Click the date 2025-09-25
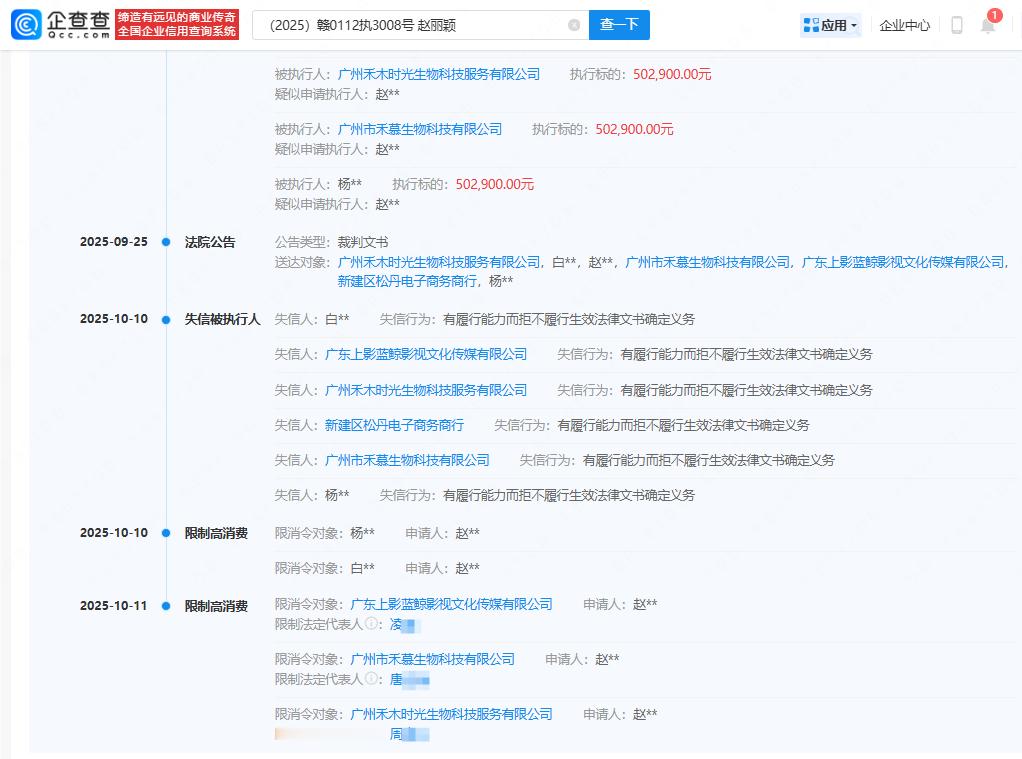Screen dimensions: 1022x759 pyautogui.click(x=114, y=242)
